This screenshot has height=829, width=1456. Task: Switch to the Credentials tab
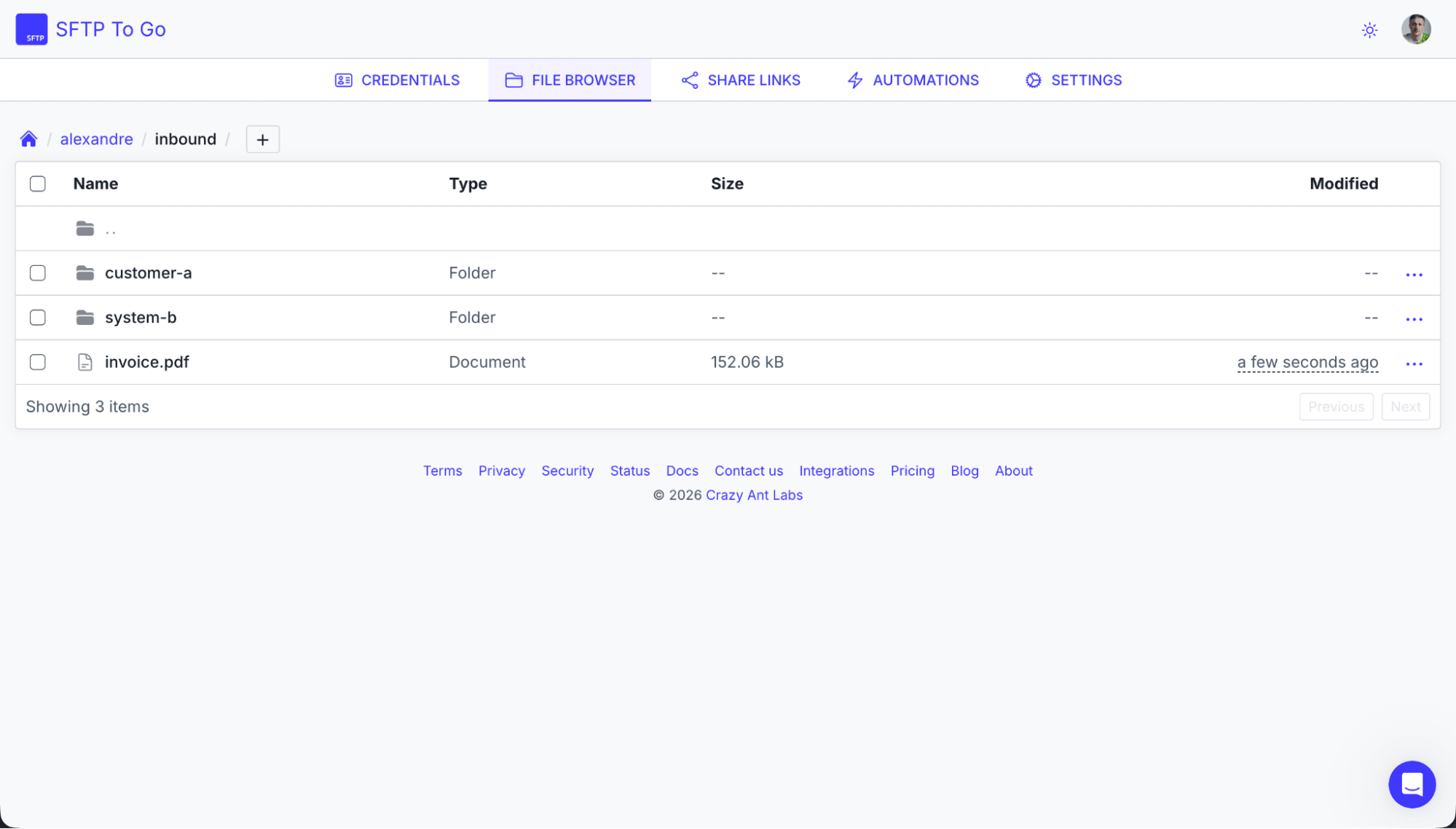pyautogui.click(x=397, y=80)
